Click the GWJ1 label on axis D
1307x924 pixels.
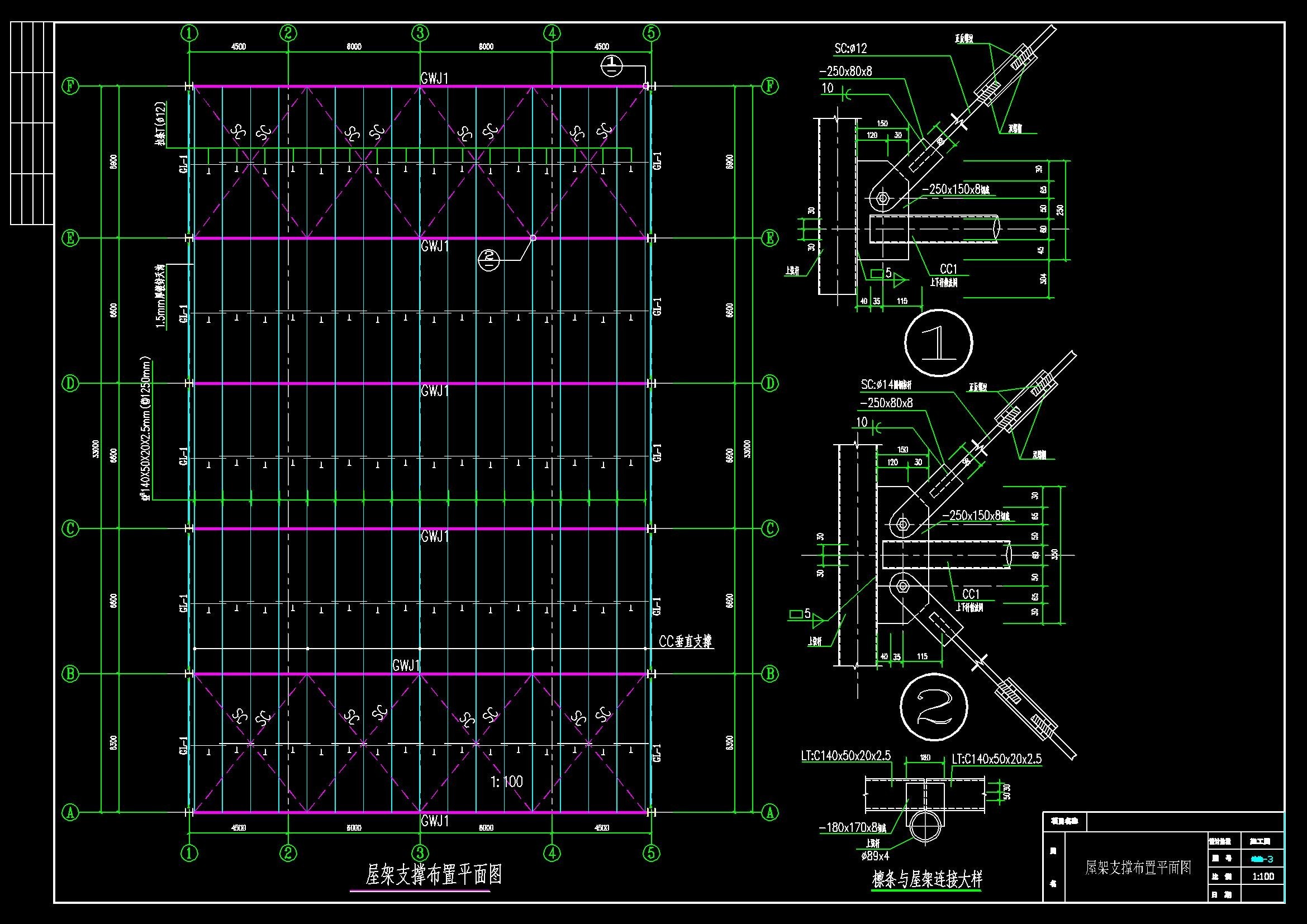[x=434, y=391]
